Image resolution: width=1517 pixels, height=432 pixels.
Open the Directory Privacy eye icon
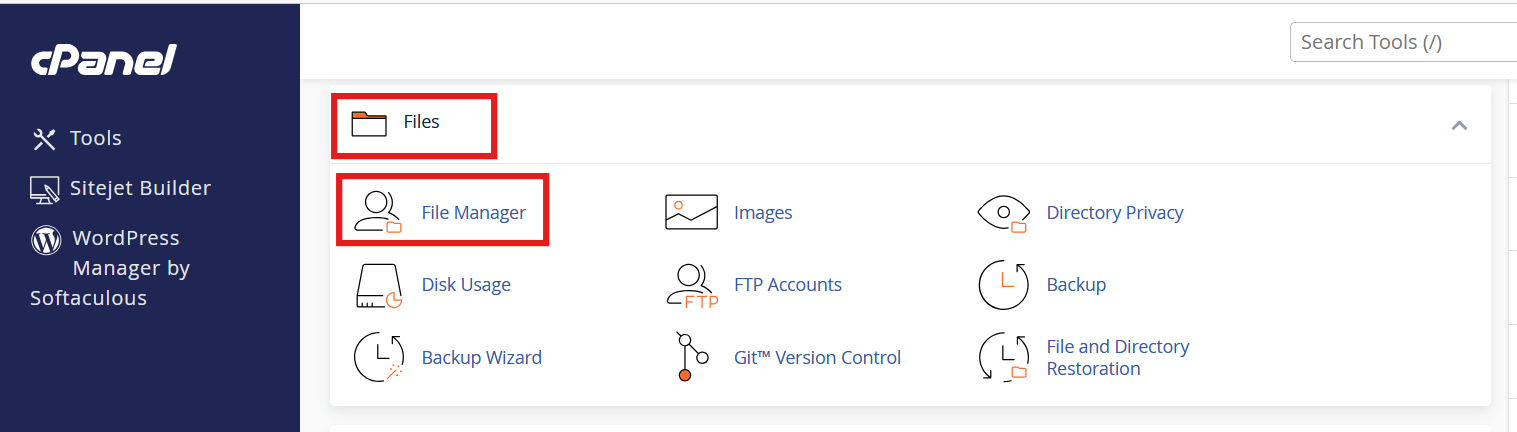(x=1003, y=213)
